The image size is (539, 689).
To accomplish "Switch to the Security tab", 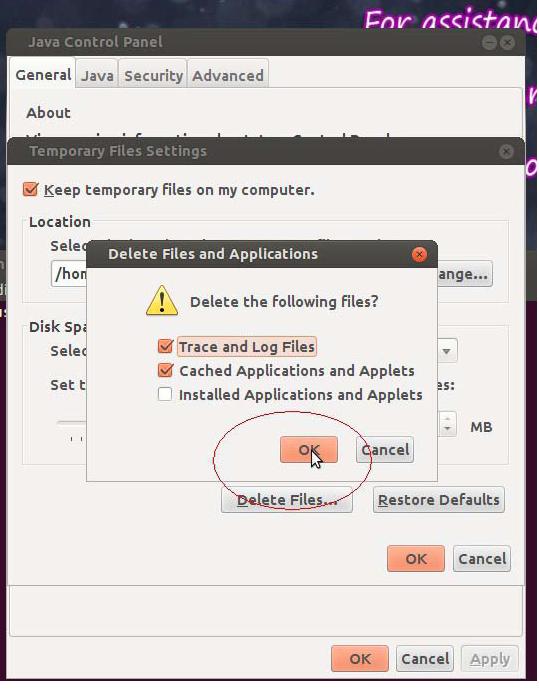I will point(153,76).
